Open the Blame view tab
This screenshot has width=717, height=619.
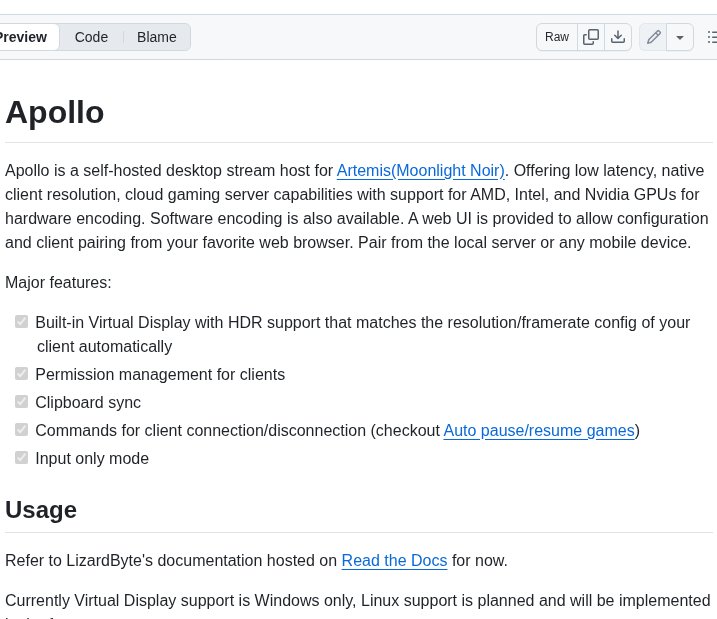point(156,37)
